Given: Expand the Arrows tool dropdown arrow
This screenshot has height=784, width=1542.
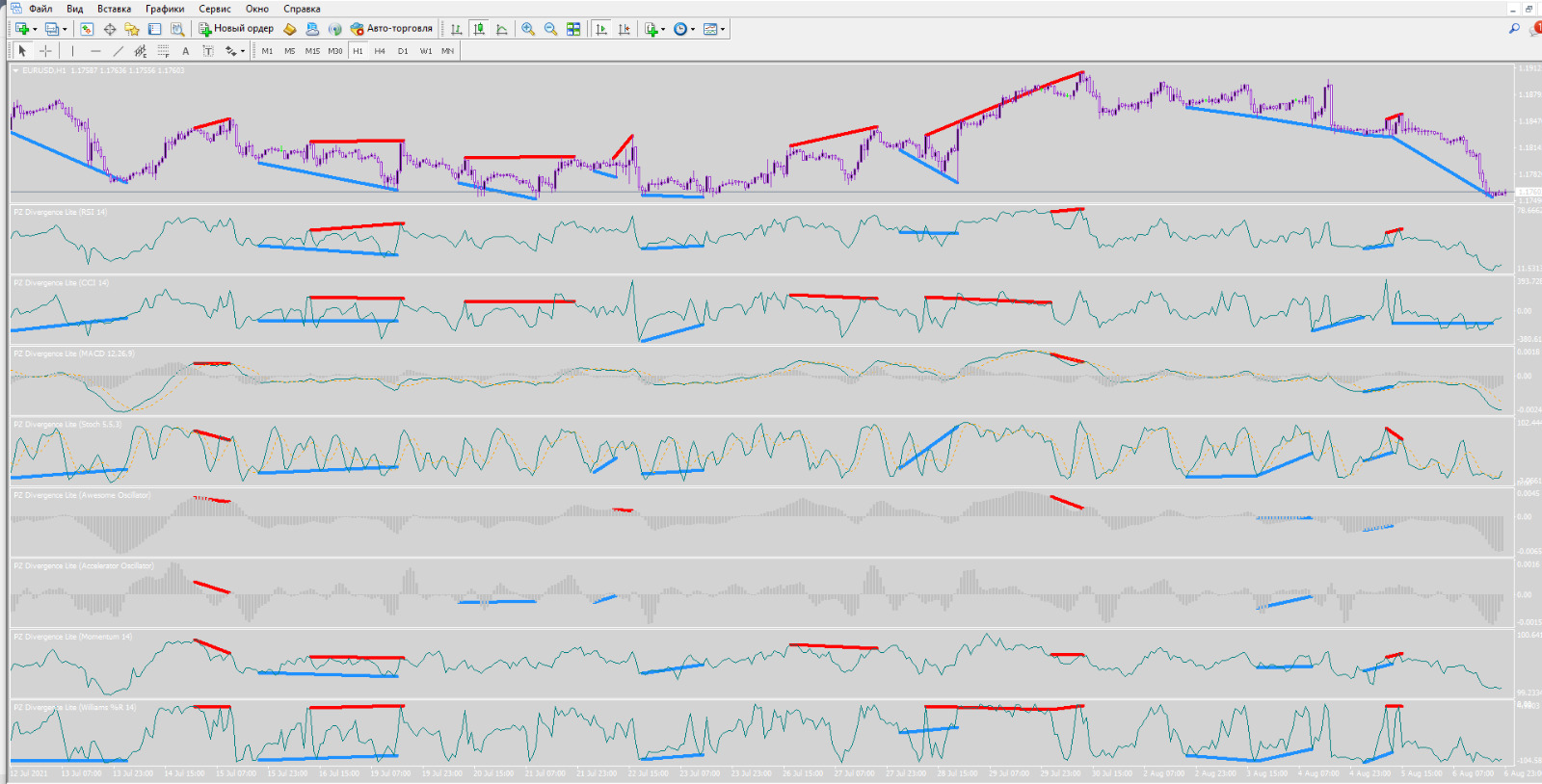Looking at the screenshot, I should click(x=243, y=51).
